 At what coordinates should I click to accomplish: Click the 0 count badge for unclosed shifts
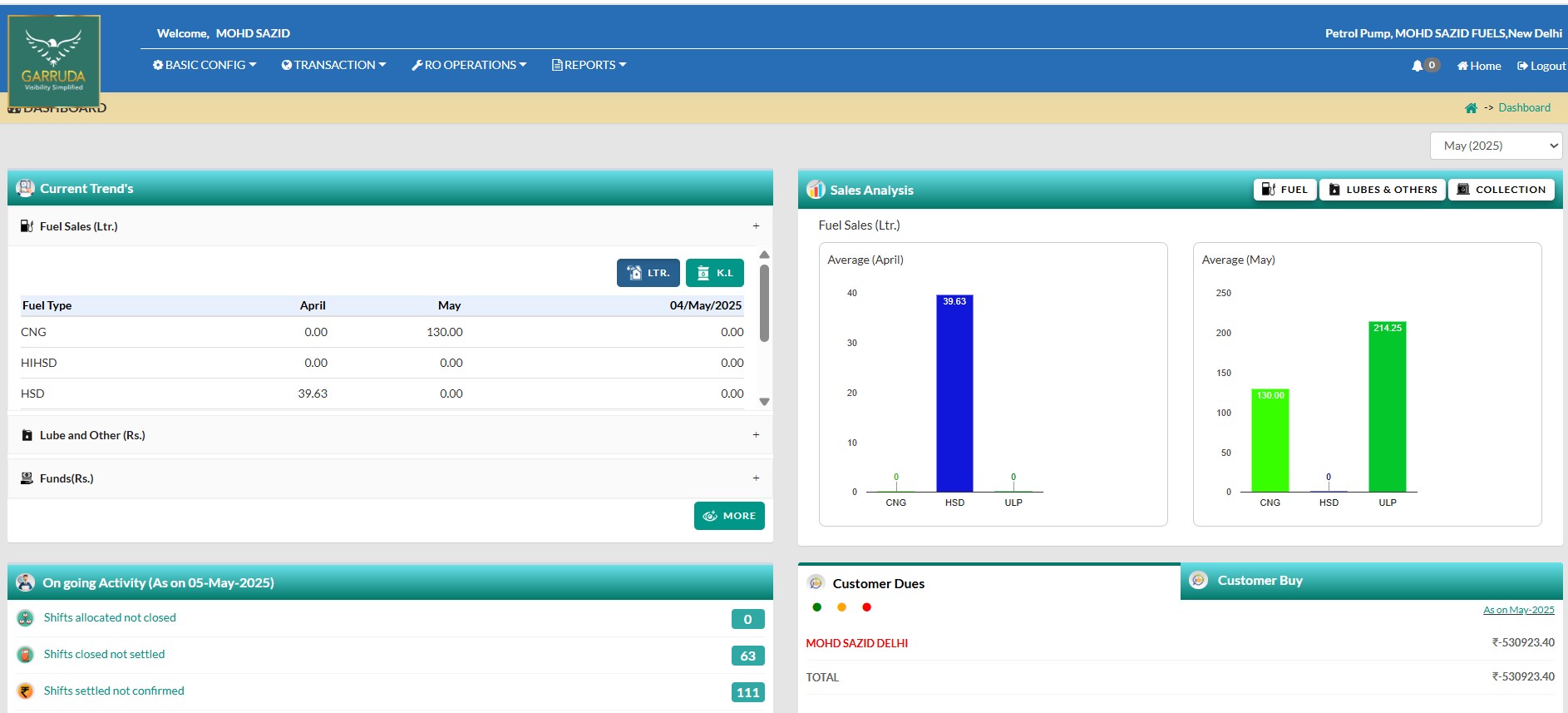tap(747, 619)
